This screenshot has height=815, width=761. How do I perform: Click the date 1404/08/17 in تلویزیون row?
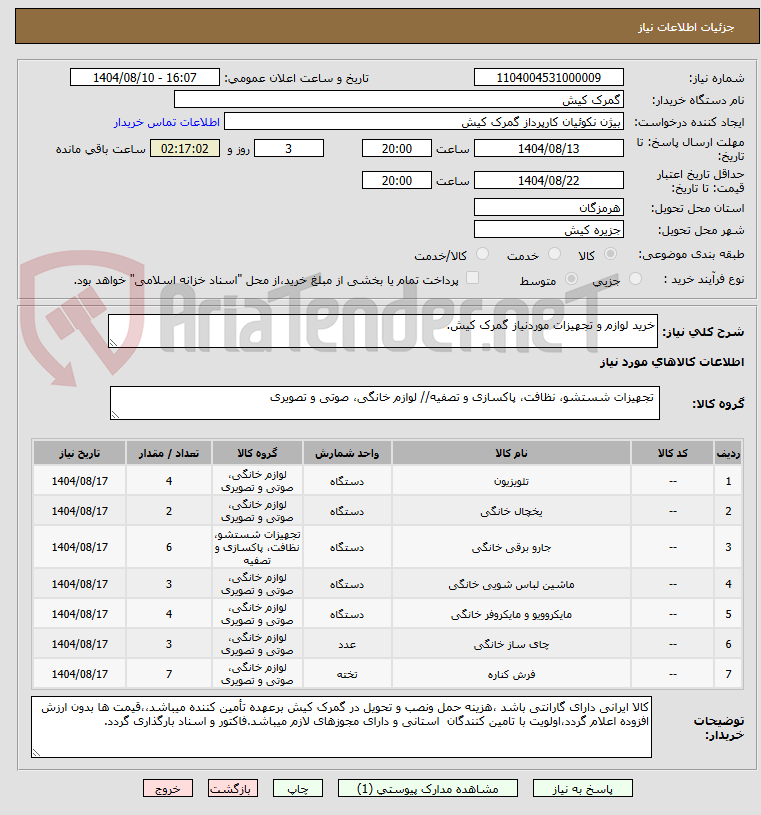(x=80, y=481)
